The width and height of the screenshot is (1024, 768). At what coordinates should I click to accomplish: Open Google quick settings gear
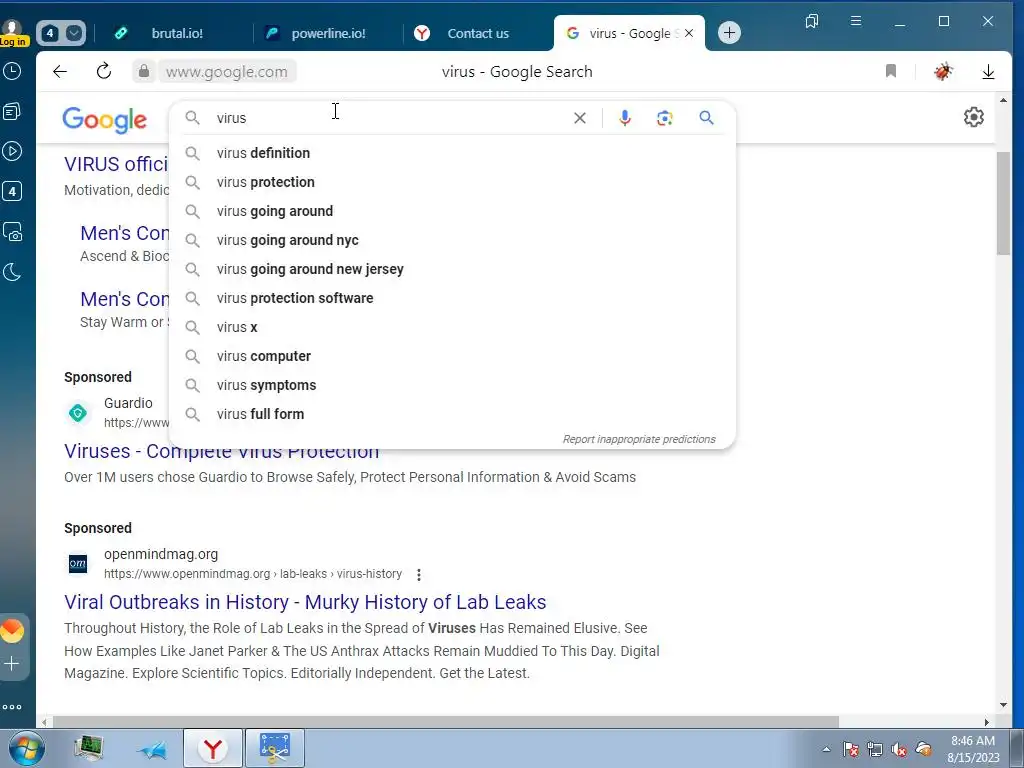[974, 118]
